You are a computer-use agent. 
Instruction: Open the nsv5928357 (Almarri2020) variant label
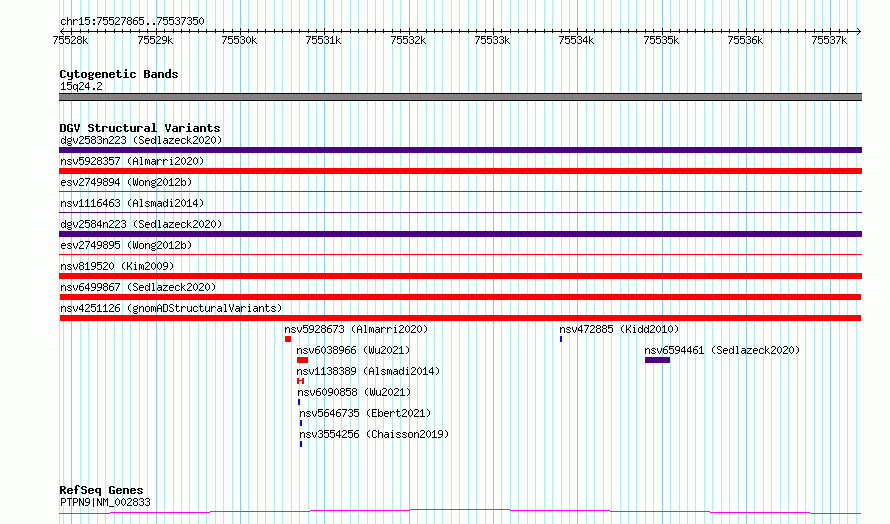(x=132, y=161)
